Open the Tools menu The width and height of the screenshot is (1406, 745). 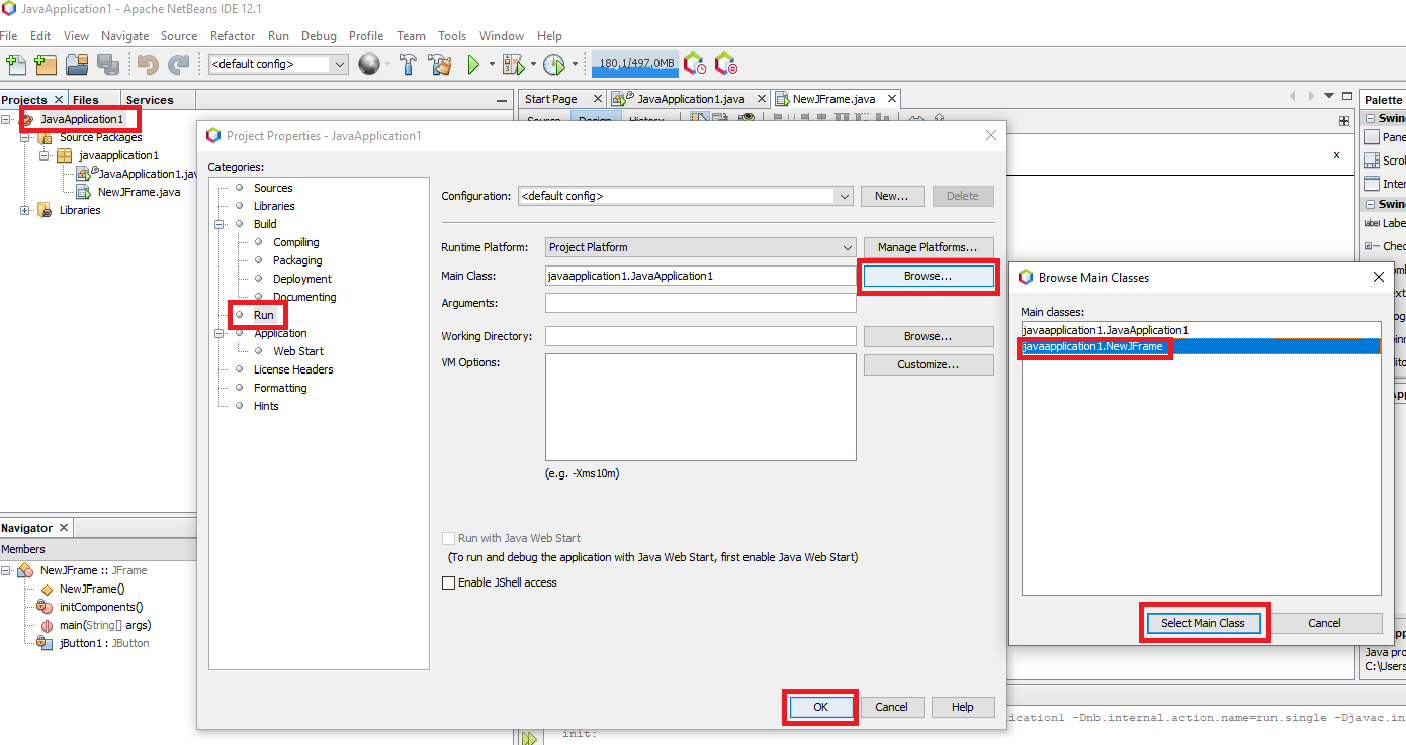coord(452,35)
